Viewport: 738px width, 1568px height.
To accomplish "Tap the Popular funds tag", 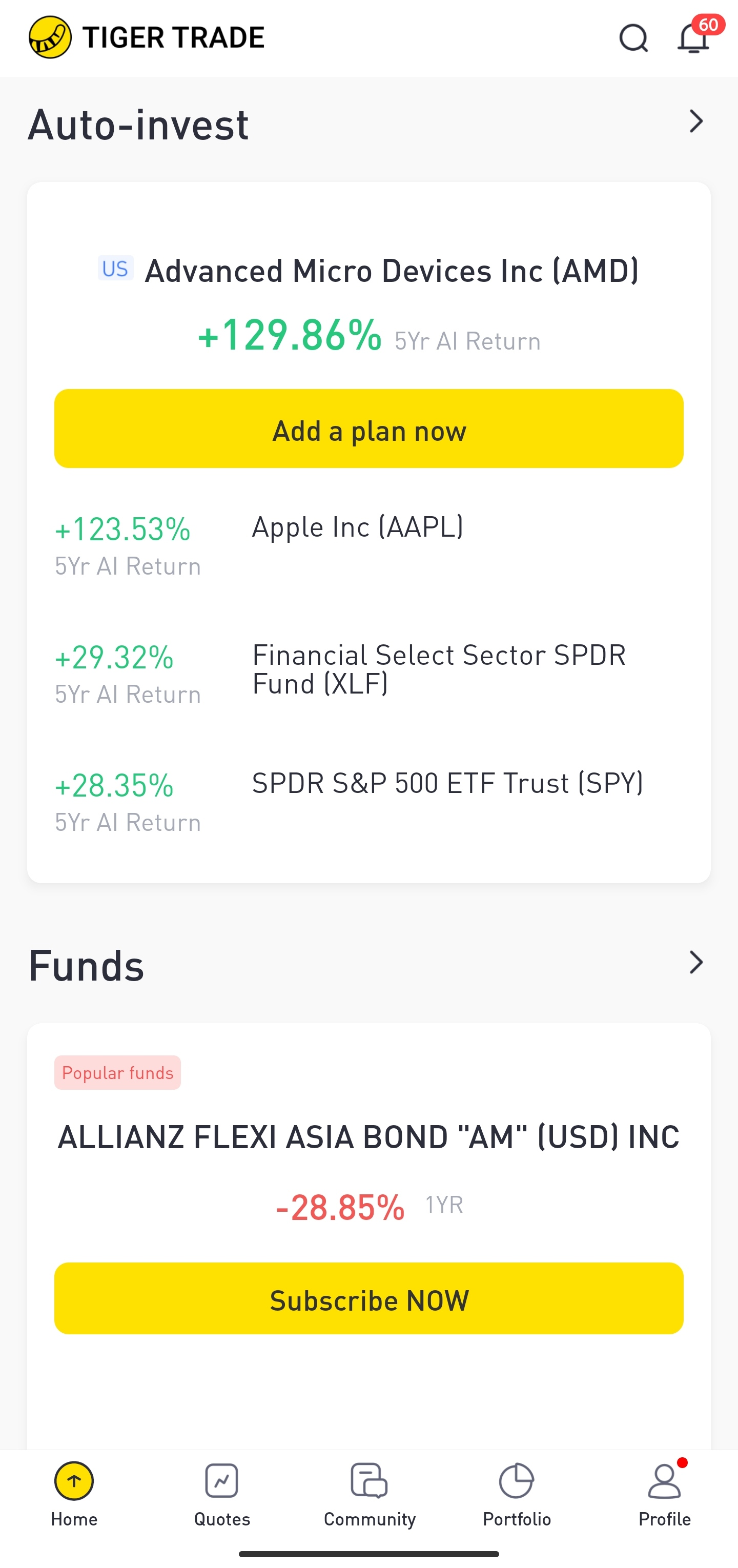I will tap(117, 1072).
